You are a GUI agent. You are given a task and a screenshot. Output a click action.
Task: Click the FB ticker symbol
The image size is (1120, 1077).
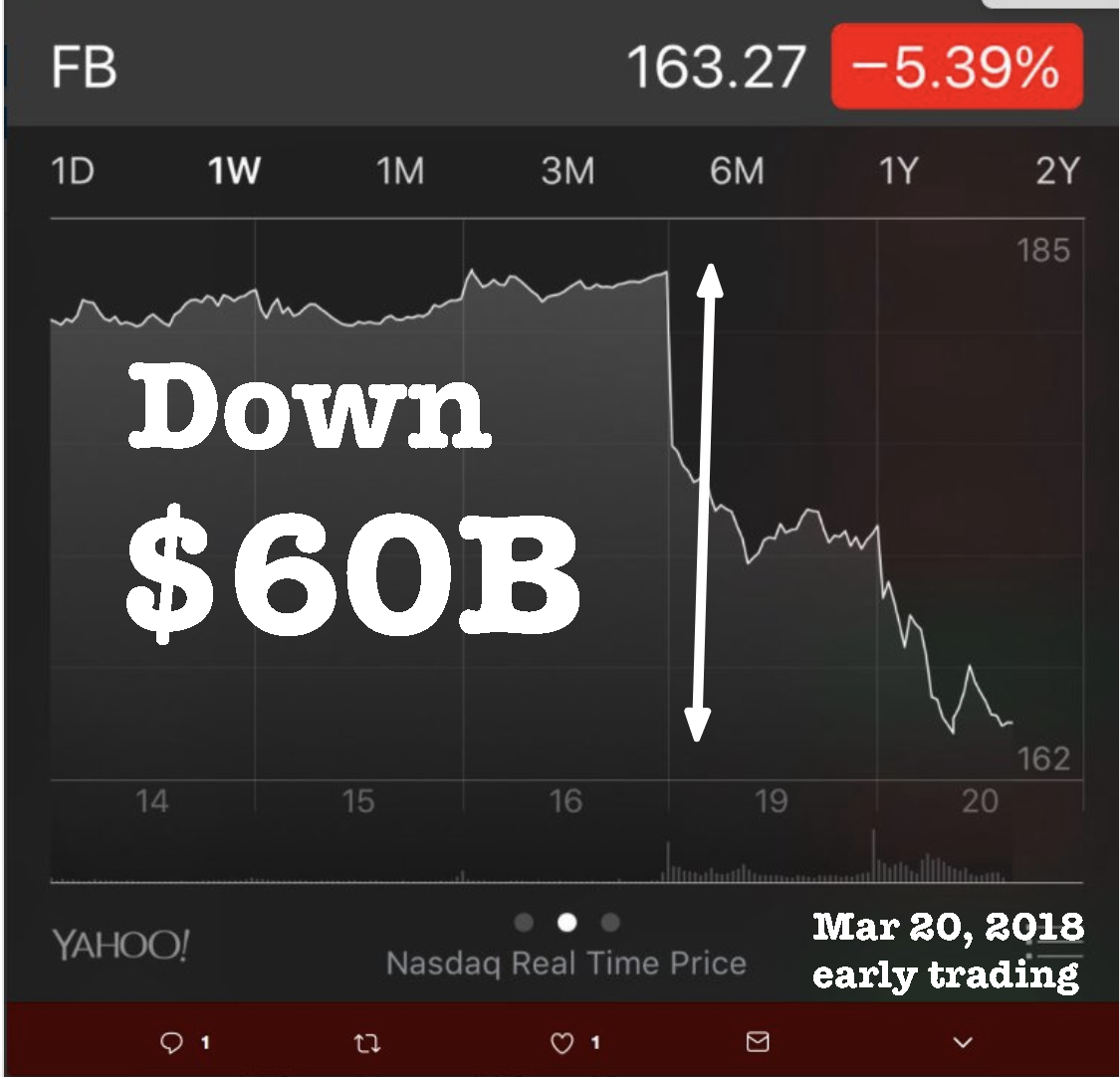click(x=84, y=68)
